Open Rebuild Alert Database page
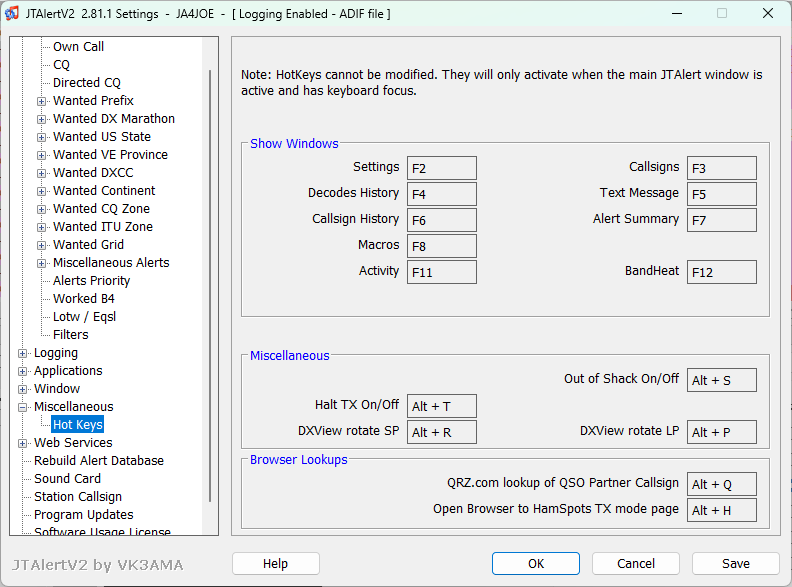The height and width of the screenshot is (587, 792). [99, 461]
